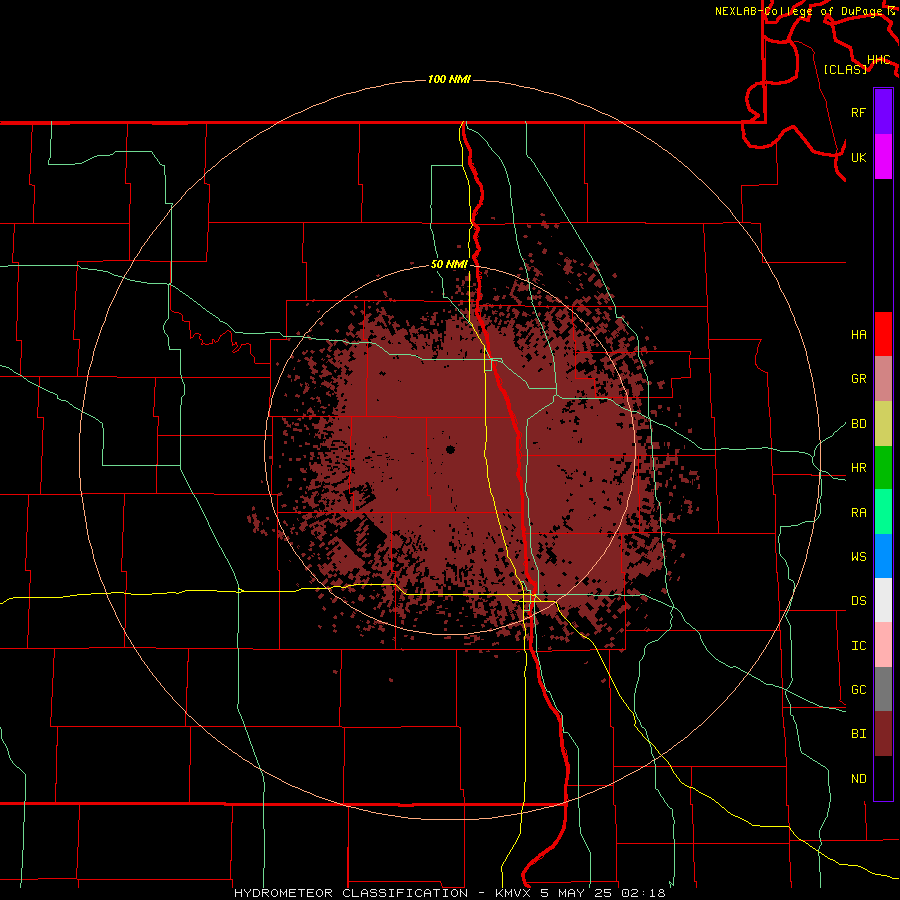The image size is (900, 900).
Task: Click the 'HA' legend label
Action: pyautogui.click(x=858, y=335)
